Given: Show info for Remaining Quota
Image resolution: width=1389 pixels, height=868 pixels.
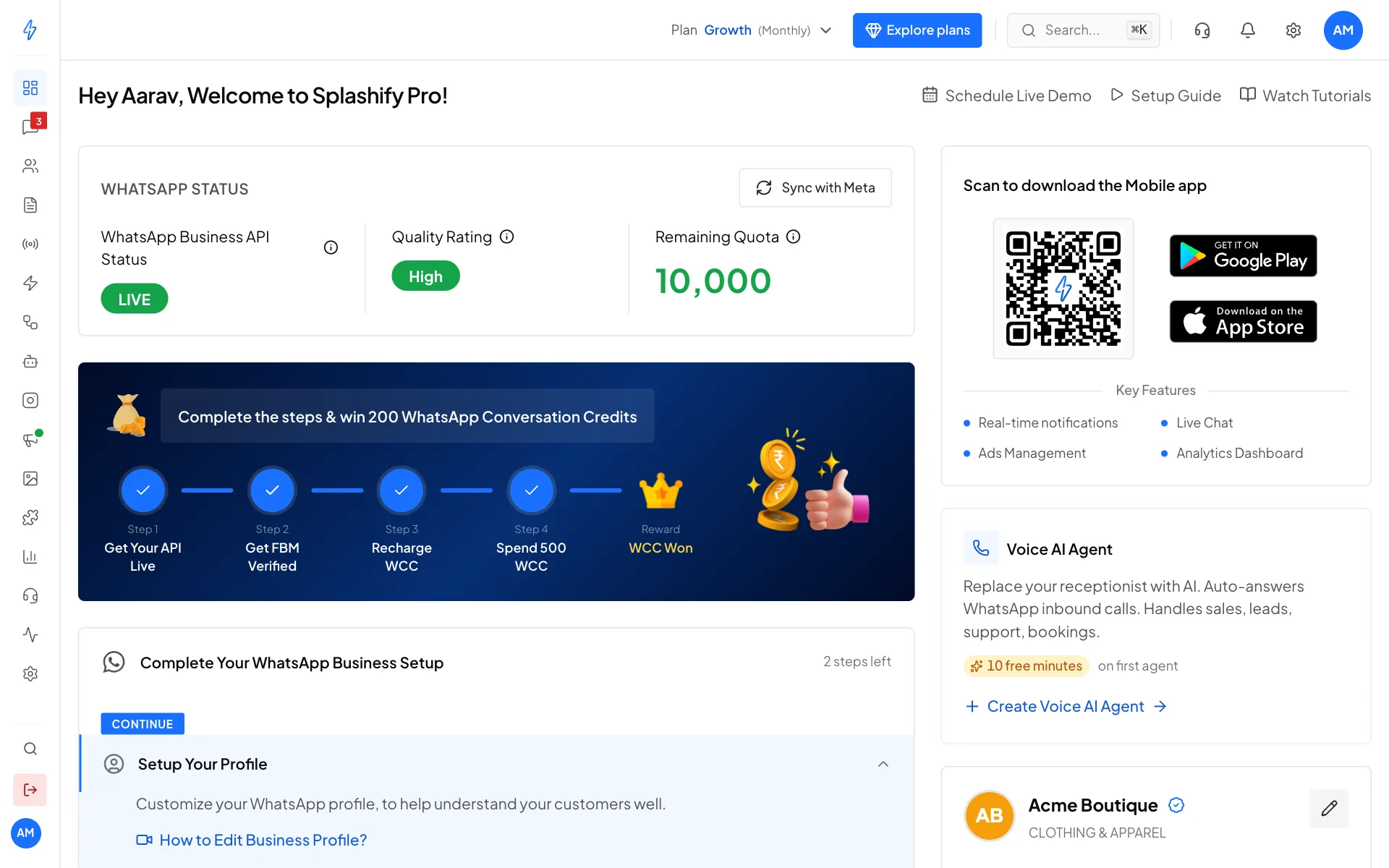Looking at the screenshot, I should (x=794, y=237).
